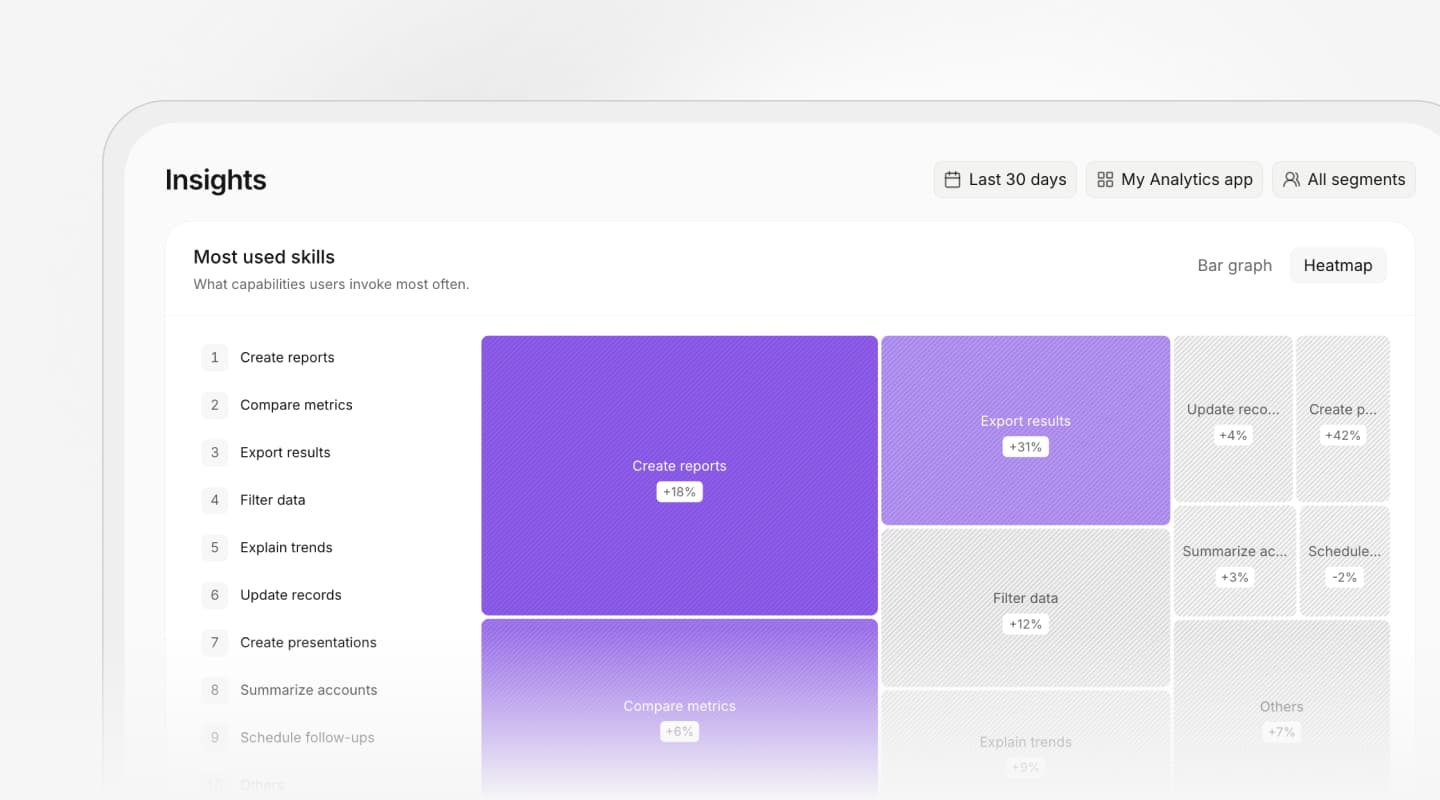Click the Explain trends heatmap tile
1440x800 pixels.
[1025, 745]
